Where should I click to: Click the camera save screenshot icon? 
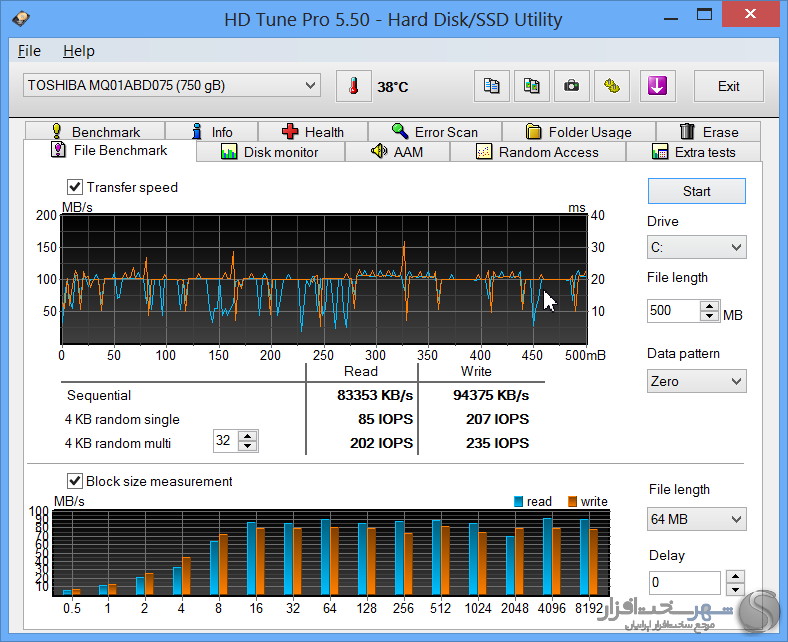571,86
